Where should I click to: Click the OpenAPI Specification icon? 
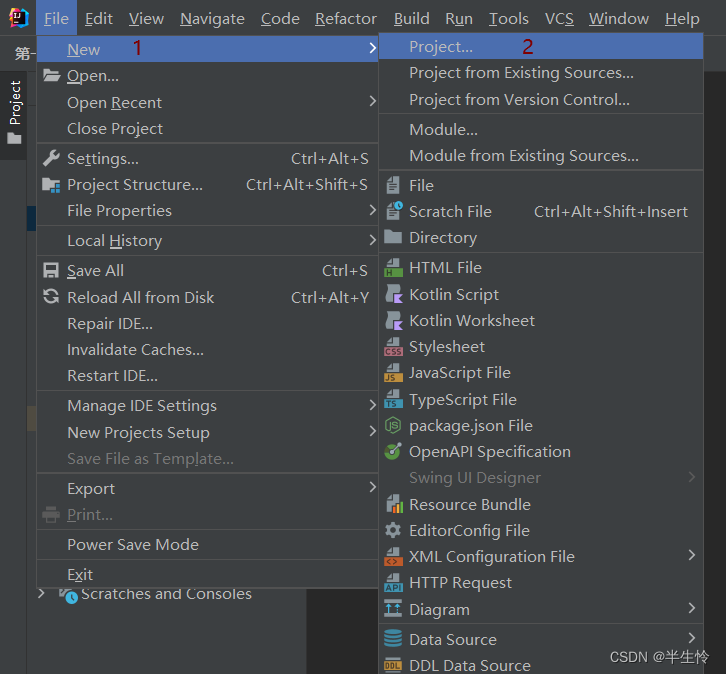coord(393,451)
